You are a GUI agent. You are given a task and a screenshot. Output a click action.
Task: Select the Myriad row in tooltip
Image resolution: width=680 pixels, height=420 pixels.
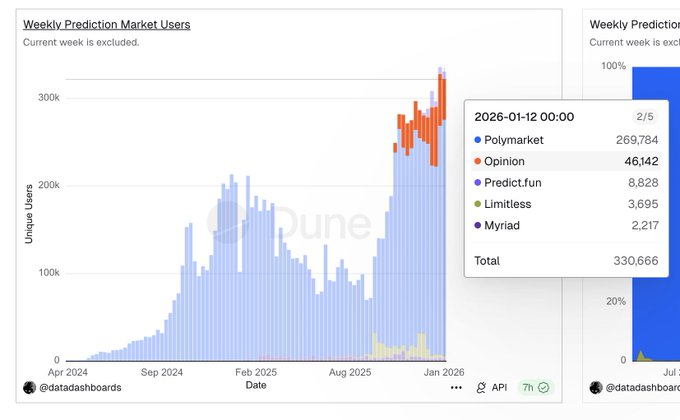(566, 225)
